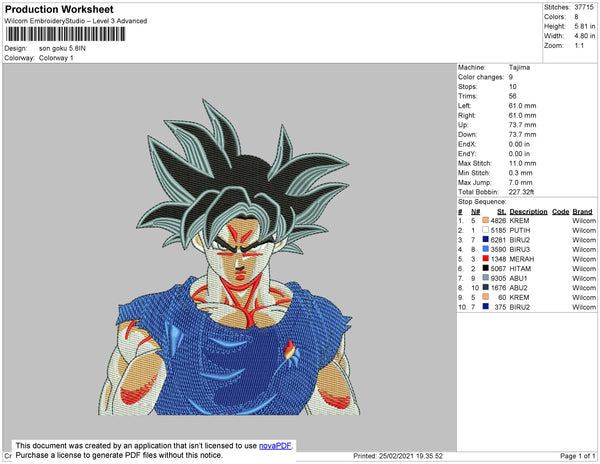Click the Total Bobbin value "227.32ft"

click(521, 192)
